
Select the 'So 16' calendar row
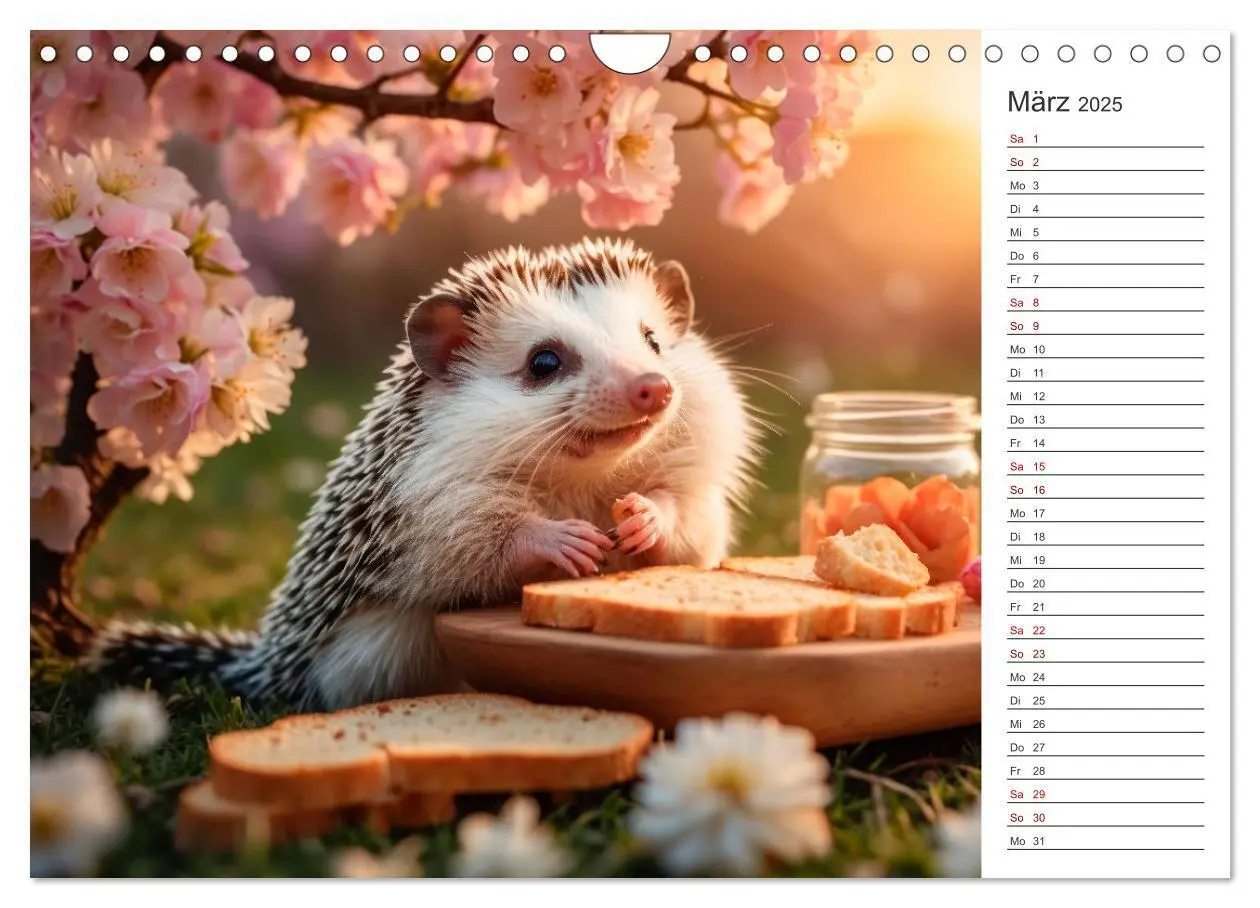point(1105,489)
